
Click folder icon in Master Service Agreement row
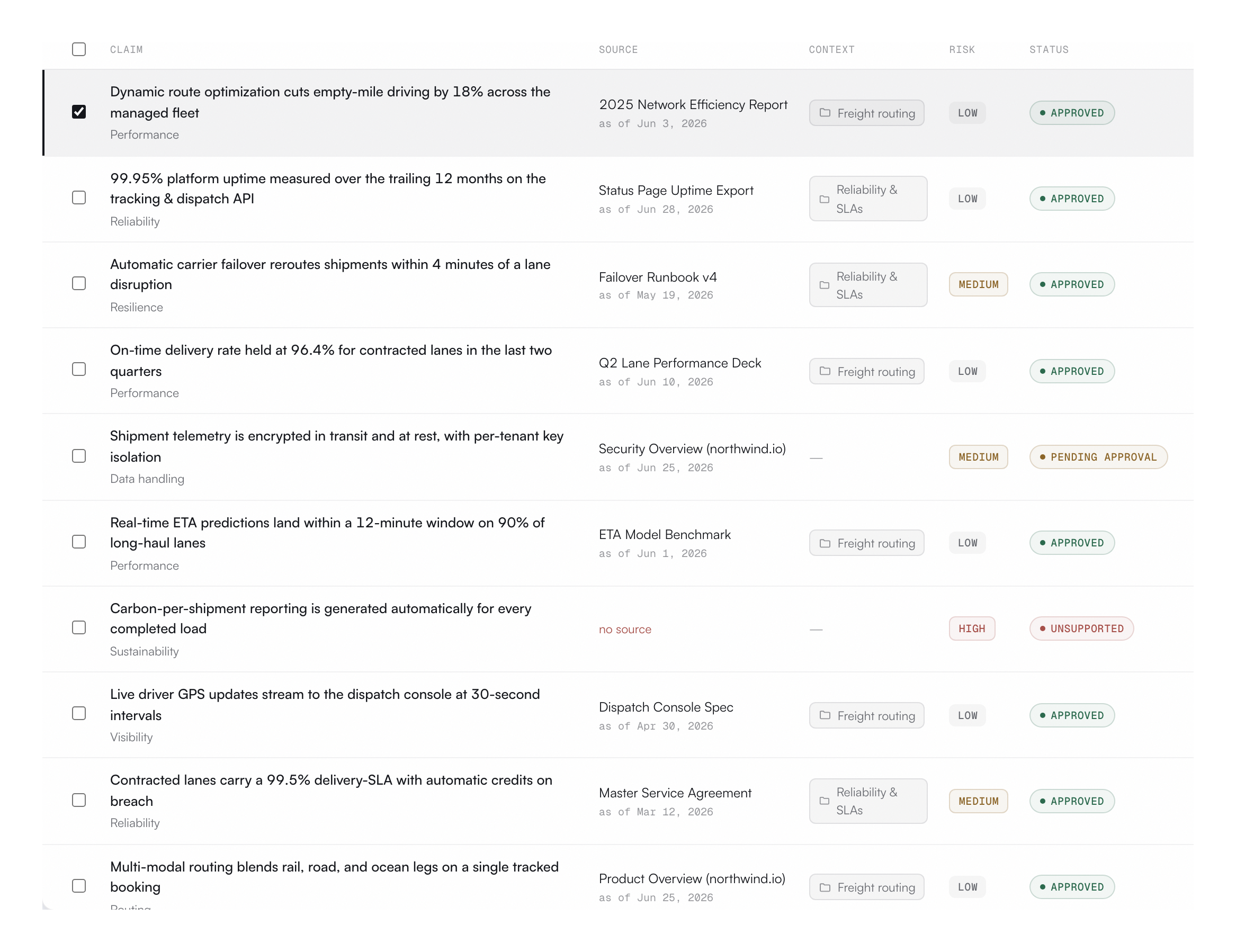825,802
